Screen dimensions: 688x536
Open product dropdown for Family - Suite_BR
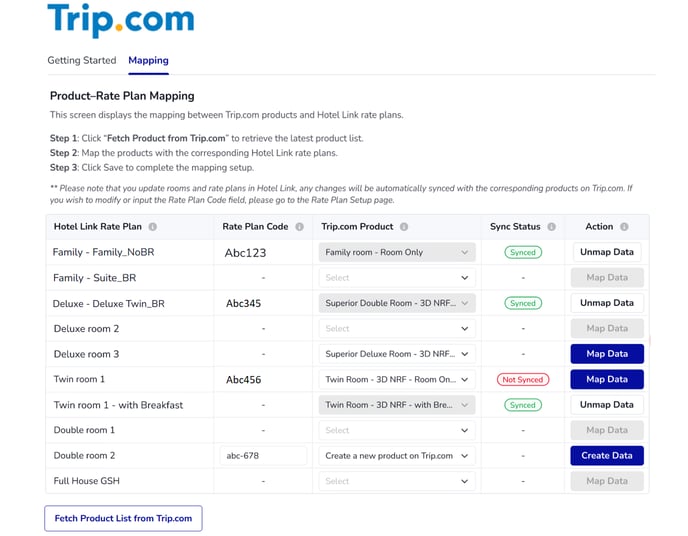[x=397, y=278]
